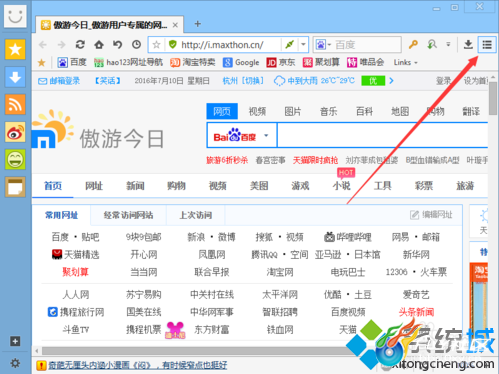Viewport: 499px width, 374px height.
Task: Close the 傲游今日 tab
Action: 175,25
